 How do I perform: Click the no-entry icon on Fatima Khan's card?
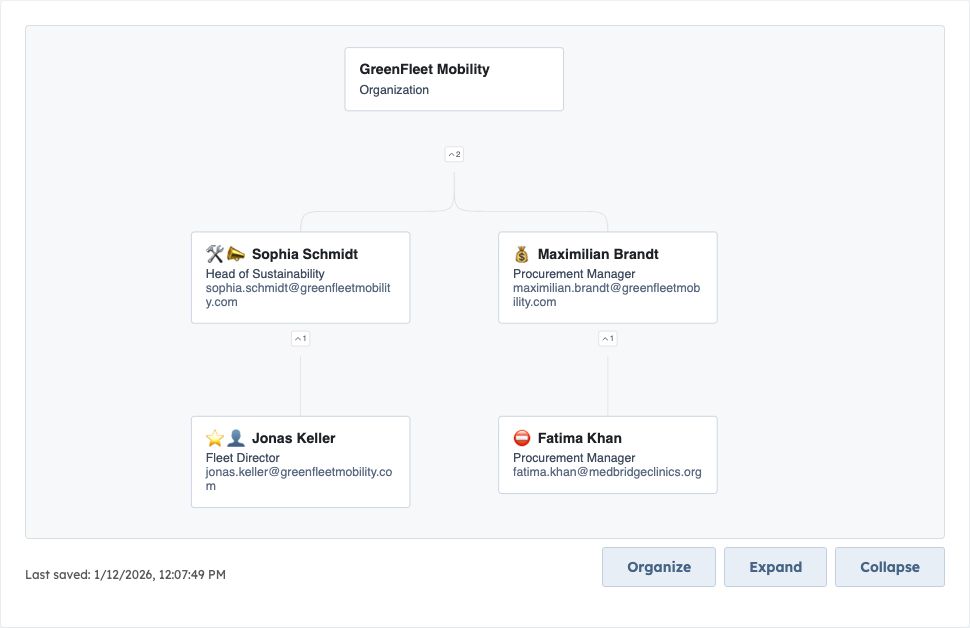click(x=524, y=437)
